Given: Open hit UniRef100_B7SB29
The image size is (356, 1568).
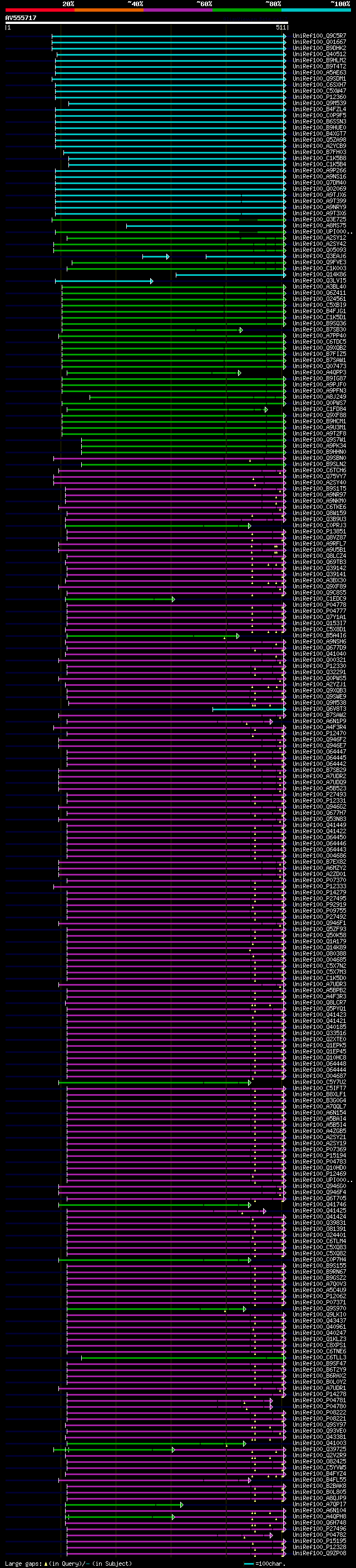Looking at the screenshot, I should (x=319, y=770).
